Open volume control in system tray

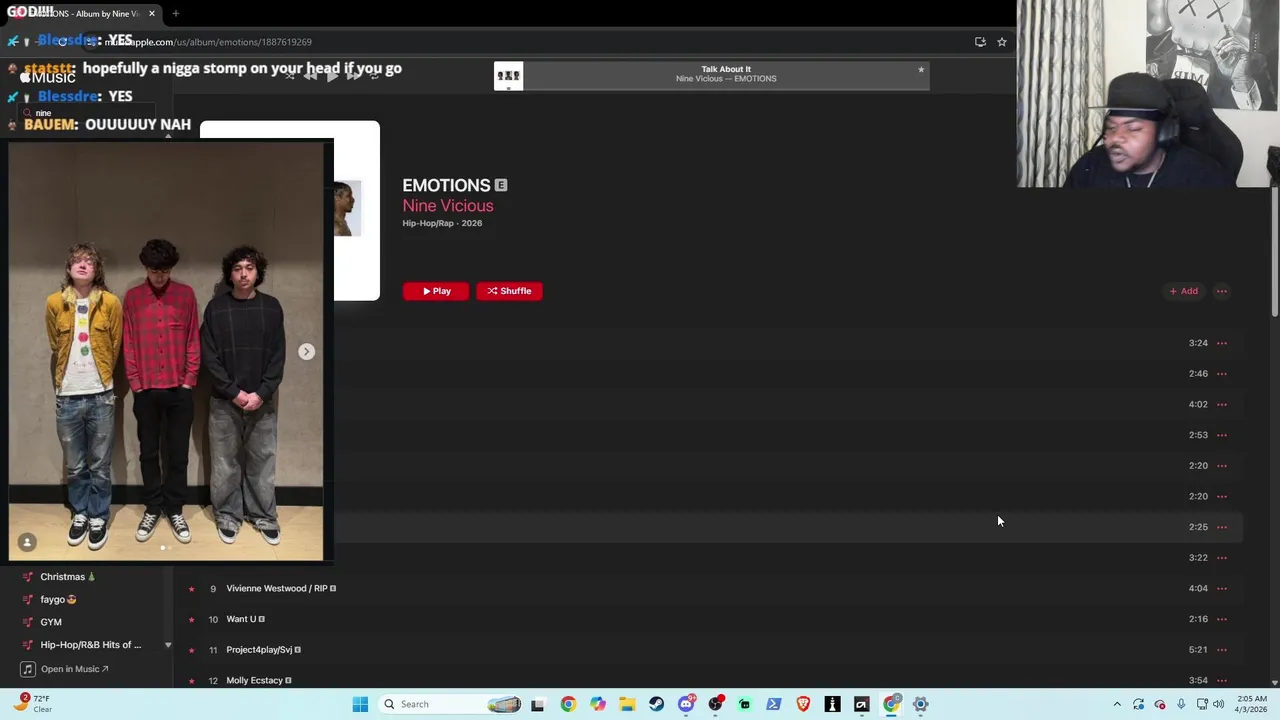[x=1219, y=704]
